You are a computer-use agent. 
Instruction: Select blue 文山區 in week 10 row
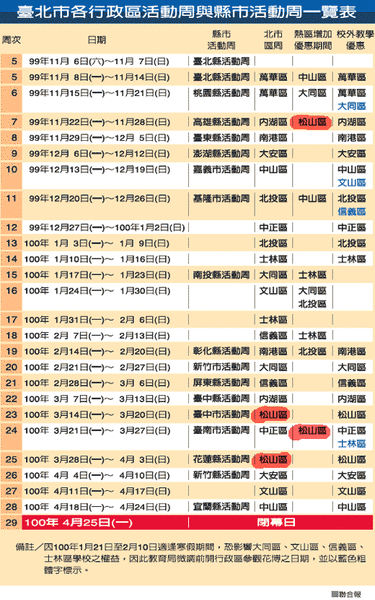click(x=352, y=183)
